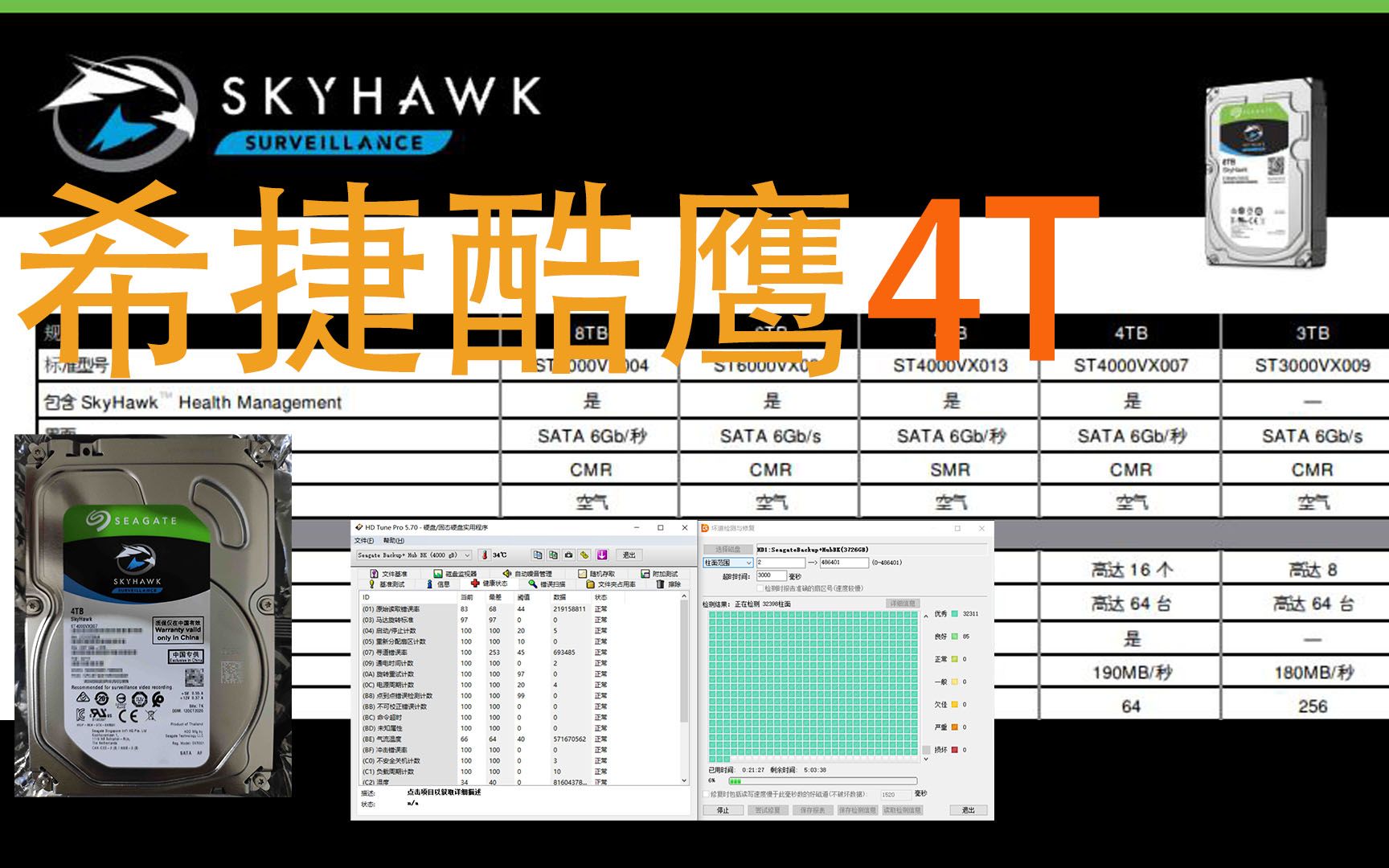Check the slow-sector repair option checkbox
Screen dimensions: 1389x868
(x=704, y=794)
